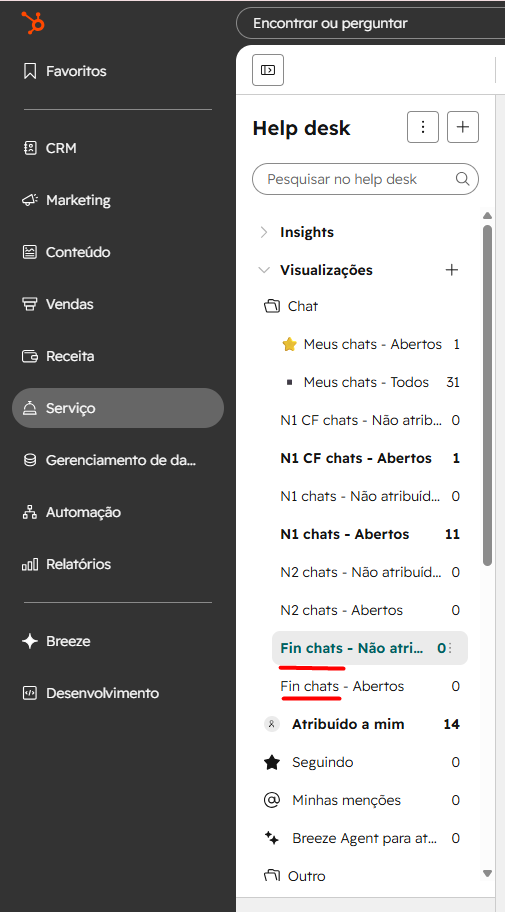Open the Breeze menu label

pyautogui.click(x=68, y=641)
